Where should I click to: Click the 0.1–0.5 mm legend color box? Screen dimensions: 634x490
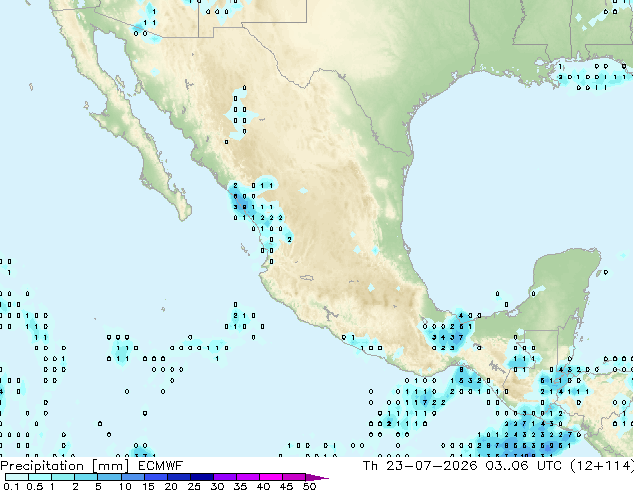(x=17, y=477)
